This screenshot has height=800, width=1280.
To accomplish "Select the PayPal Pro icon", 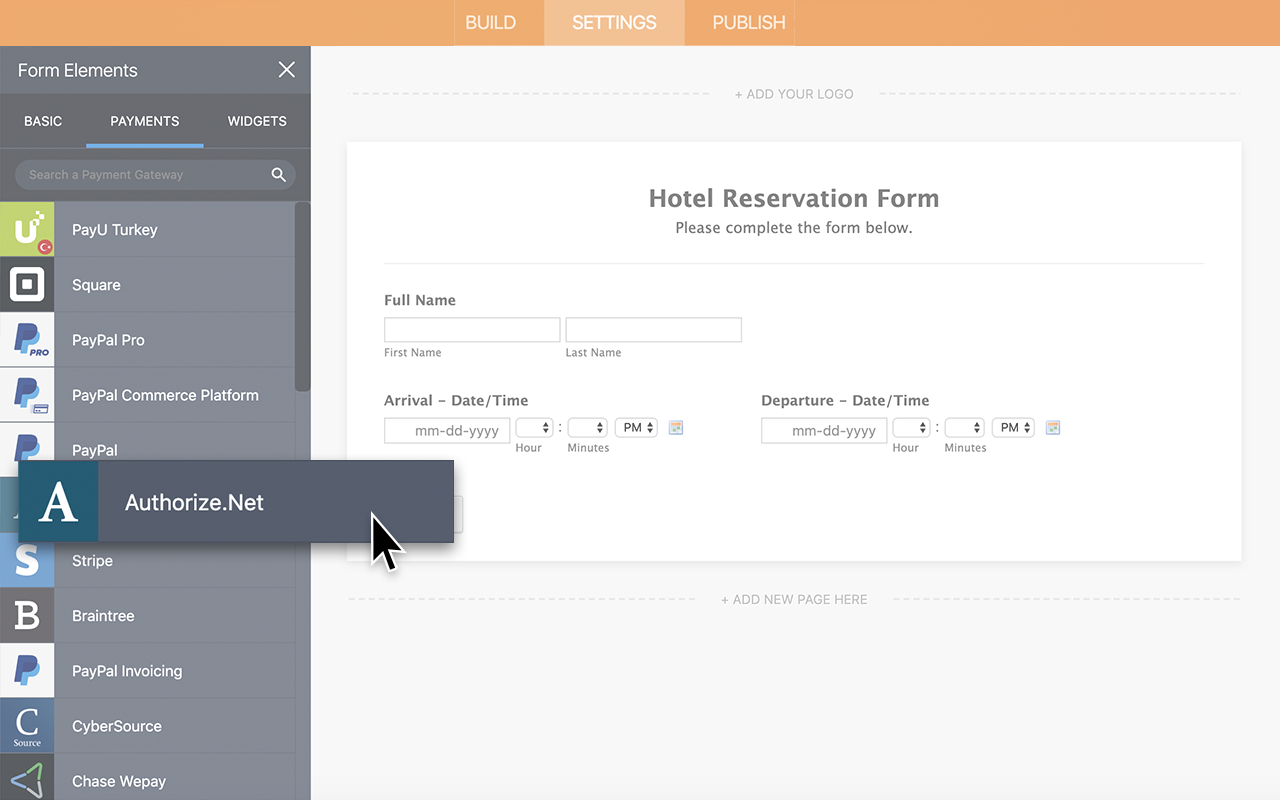I will 27,339.
